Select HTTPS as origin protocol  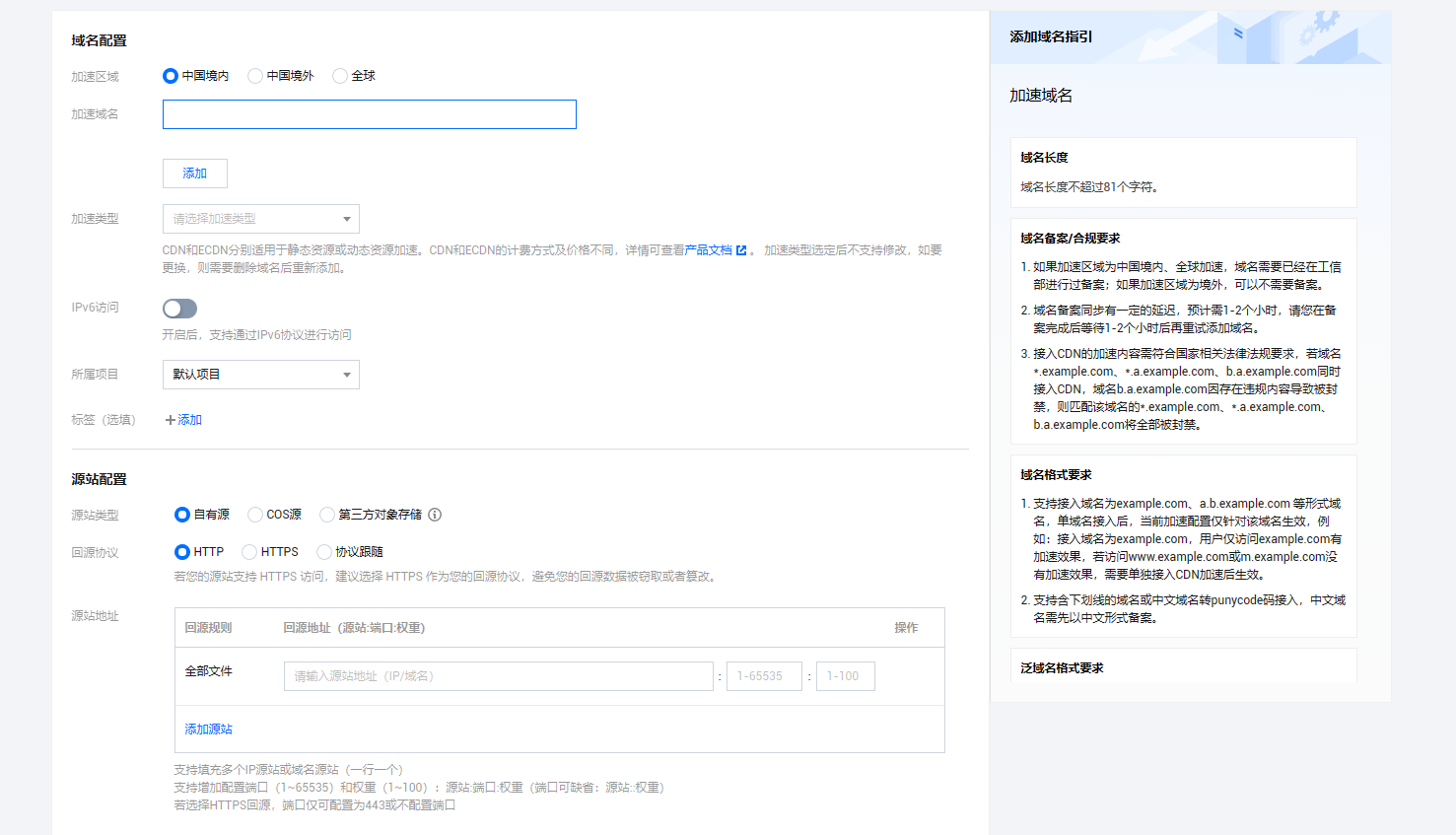[249, 552]
